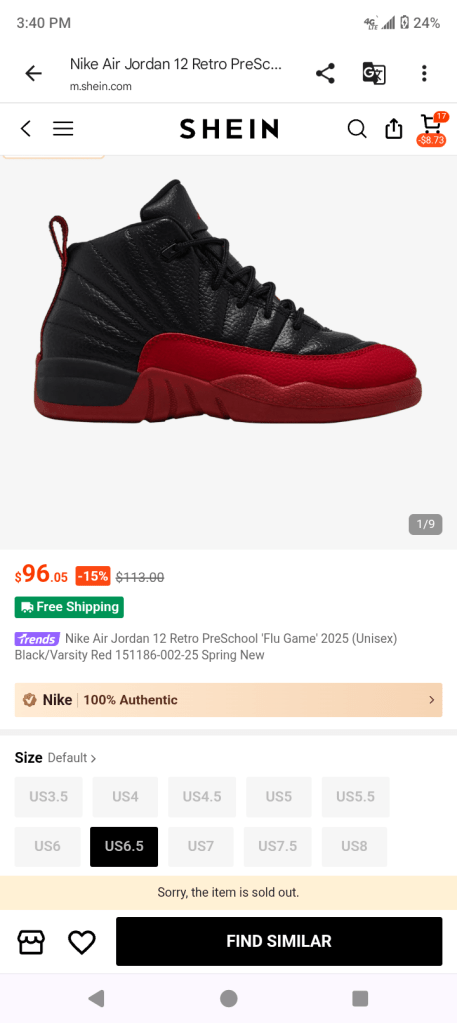
Task: Share the page using browser share icon
Action: (x=325, y=74)
